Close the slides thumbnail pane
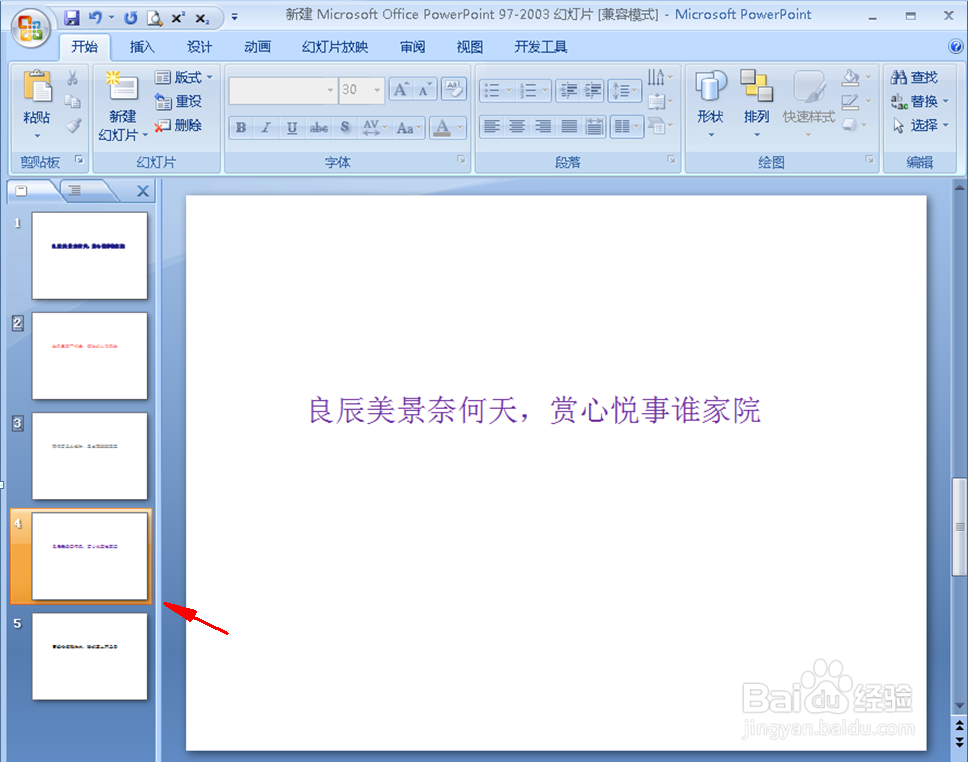Screen dimensions: 968x762 pos(143,191)
